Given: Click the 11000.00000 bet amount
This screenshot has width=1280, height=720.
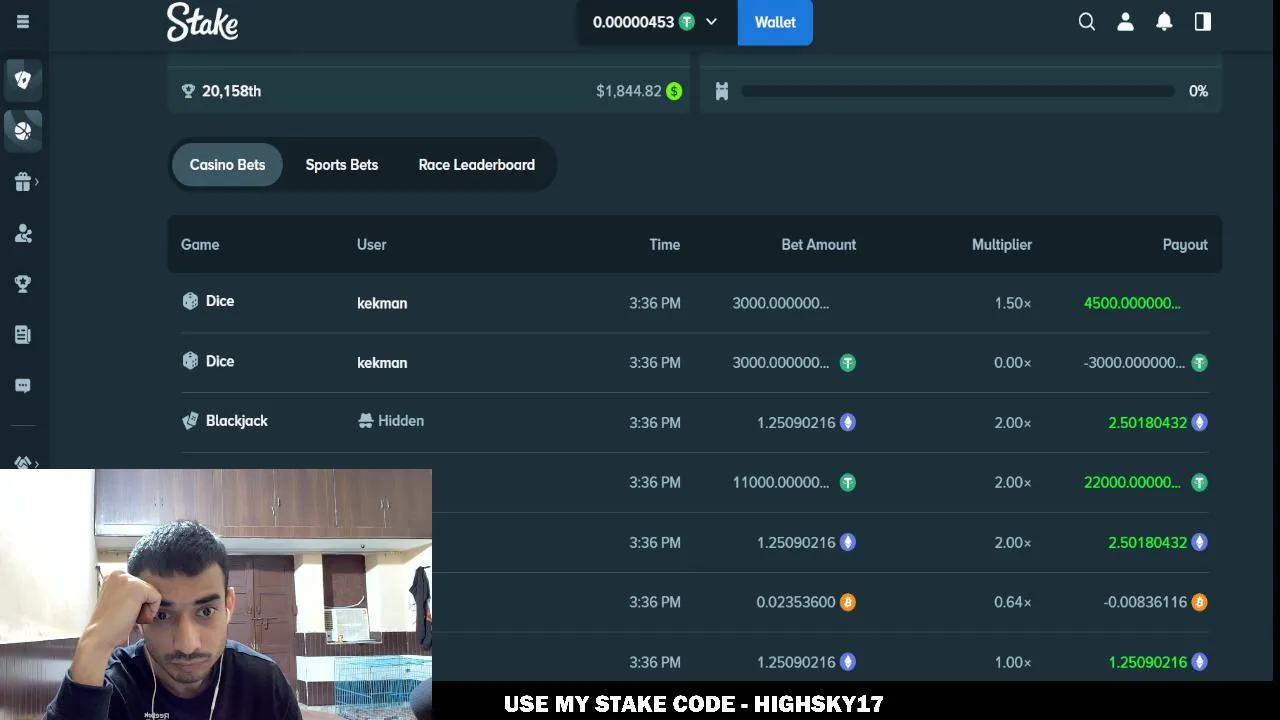Looking at the screenshot, I should 781,483.
